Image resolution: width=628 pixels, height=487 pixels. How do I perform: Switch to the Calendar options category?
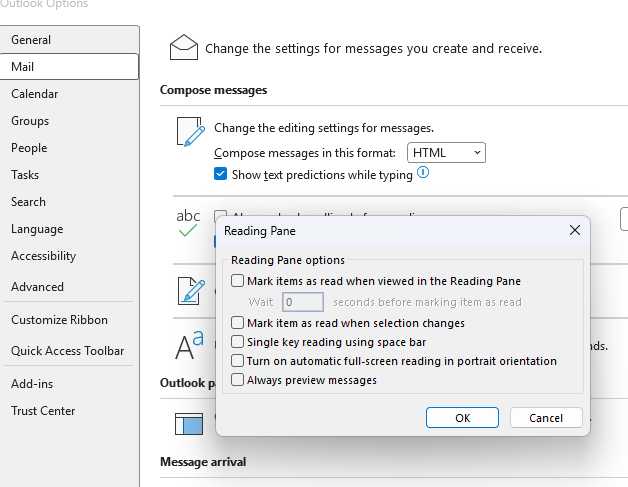69,94
